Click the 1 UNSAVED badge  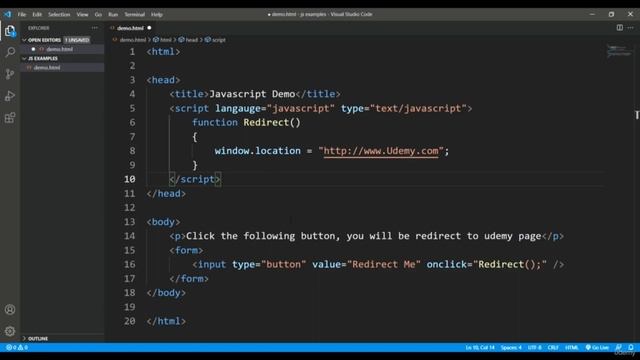pos(77,40)
